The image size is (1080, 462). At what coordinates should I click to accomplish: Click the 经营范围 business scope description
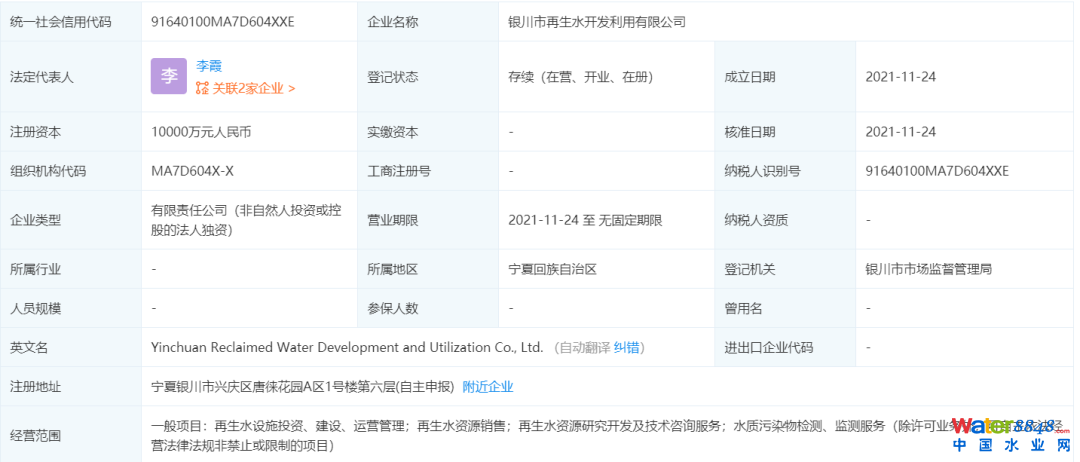520,435
